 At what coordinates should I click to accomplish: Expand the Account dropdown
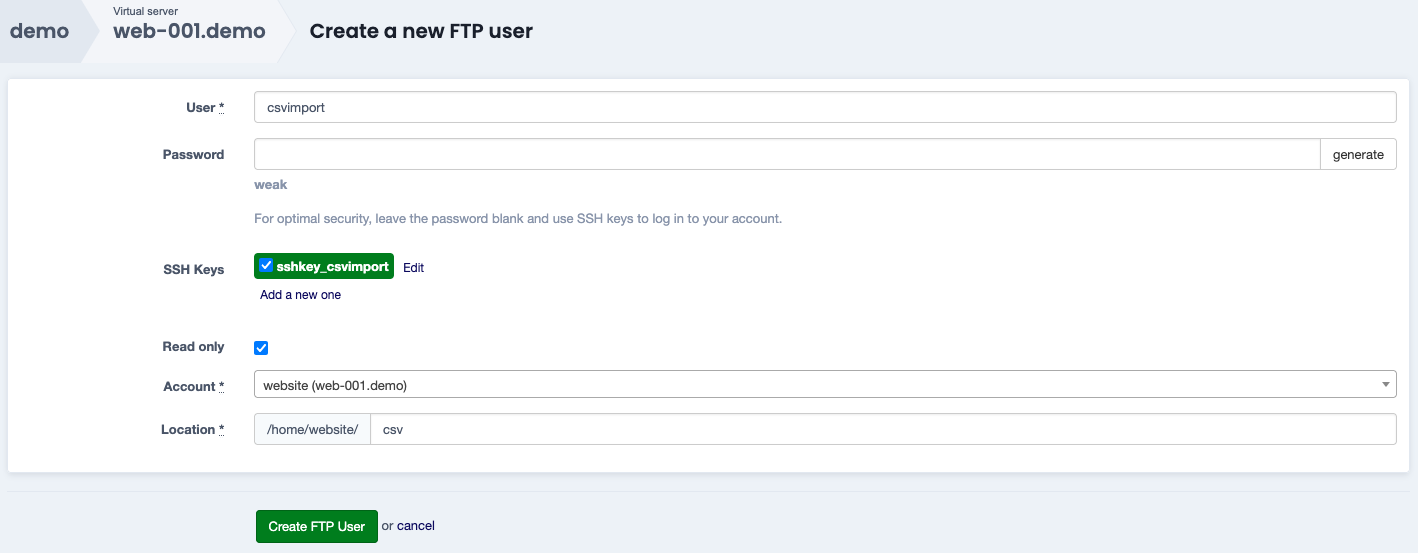[825, 385]
